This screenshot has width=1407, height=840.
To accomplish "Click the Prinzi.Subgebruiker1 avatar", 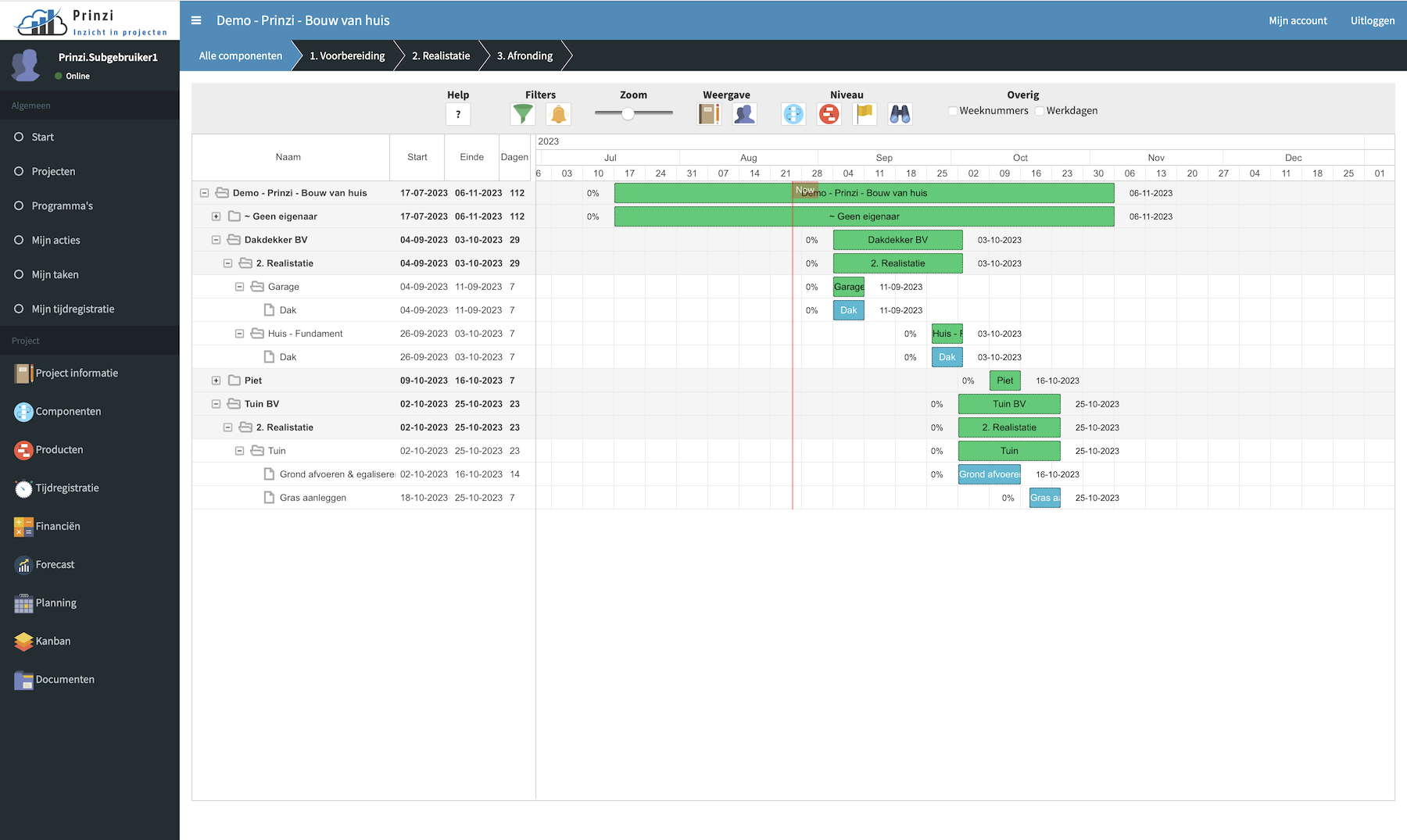I will coord(26,66).
